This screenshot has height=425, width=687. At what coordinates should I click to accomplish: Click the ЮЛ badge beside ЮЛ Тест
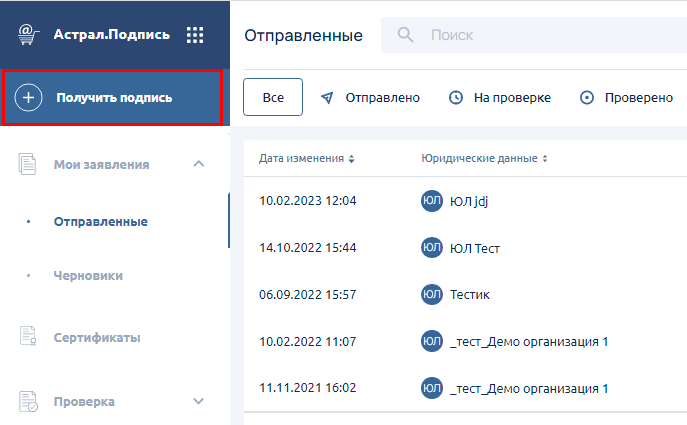click(432, 248)
